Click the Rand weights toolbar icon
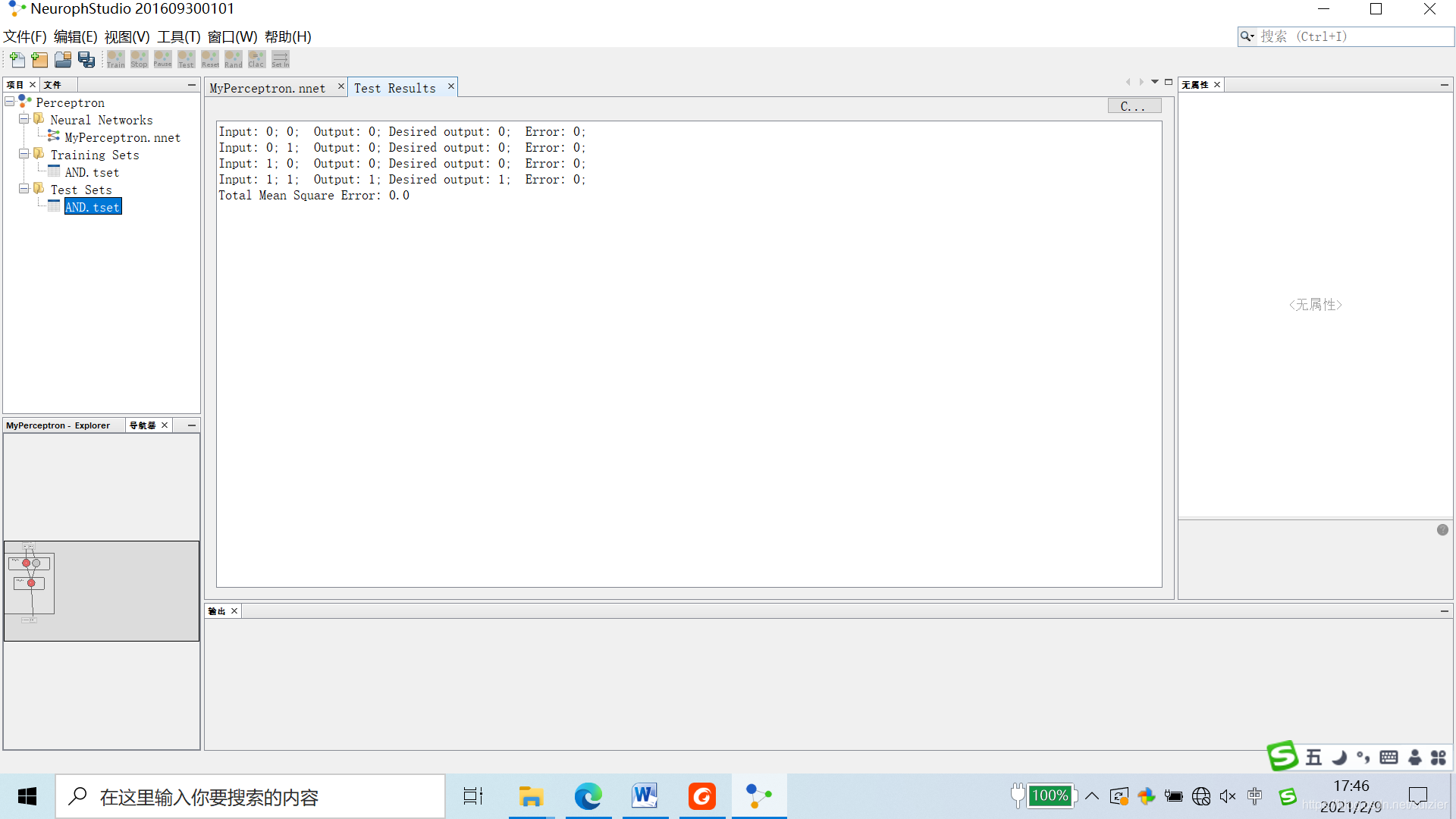Viewport: 1456px width, 819px height. (234, 59)
